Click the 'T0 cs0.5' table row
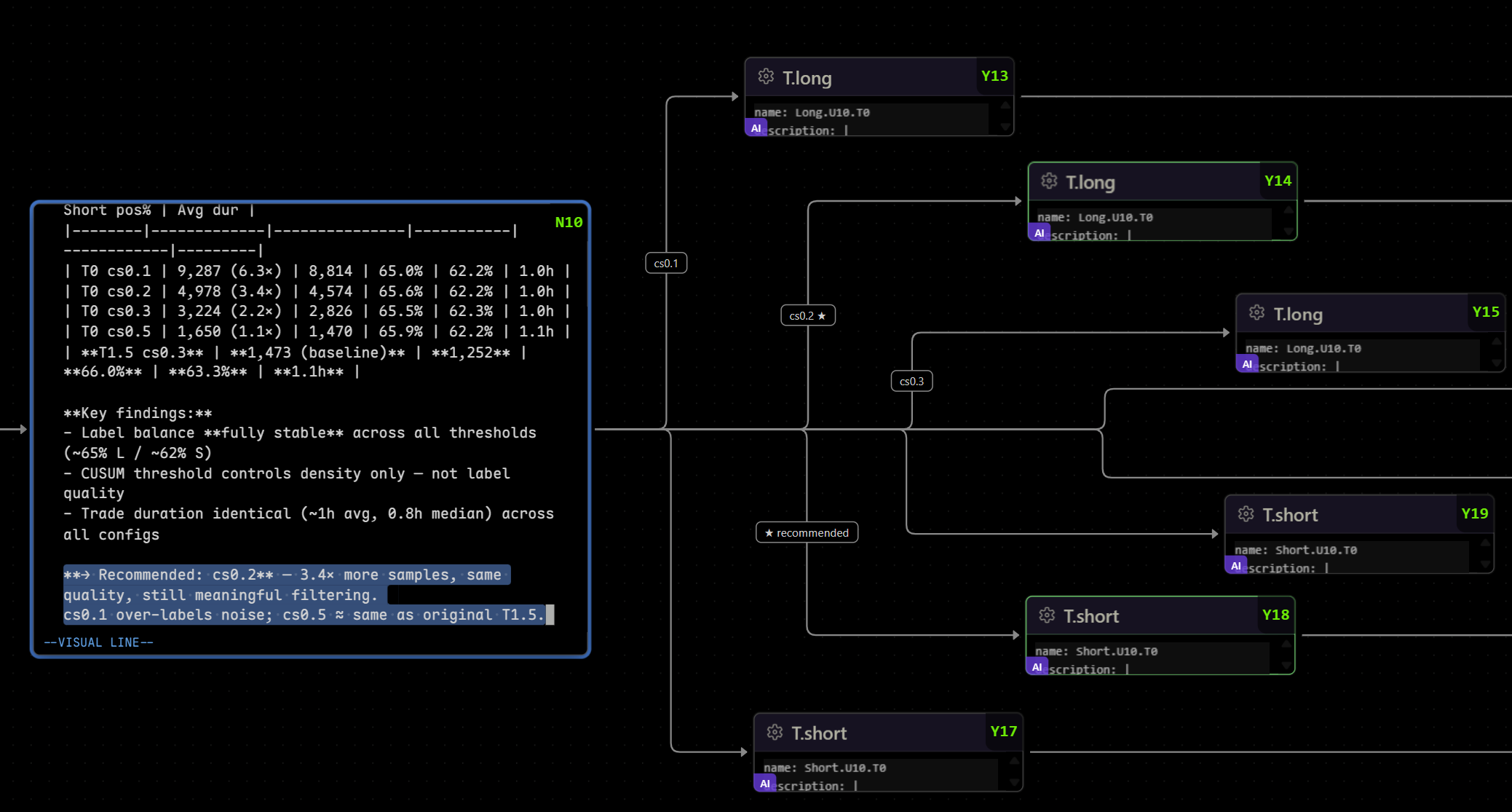 tap(317, 332)
